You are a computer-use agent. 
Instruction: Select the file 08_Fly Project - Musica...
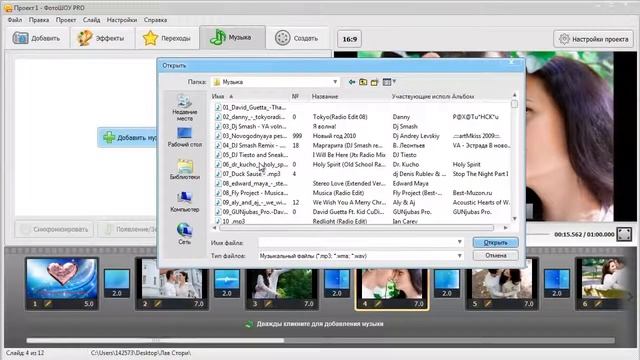tap(251, 193)
